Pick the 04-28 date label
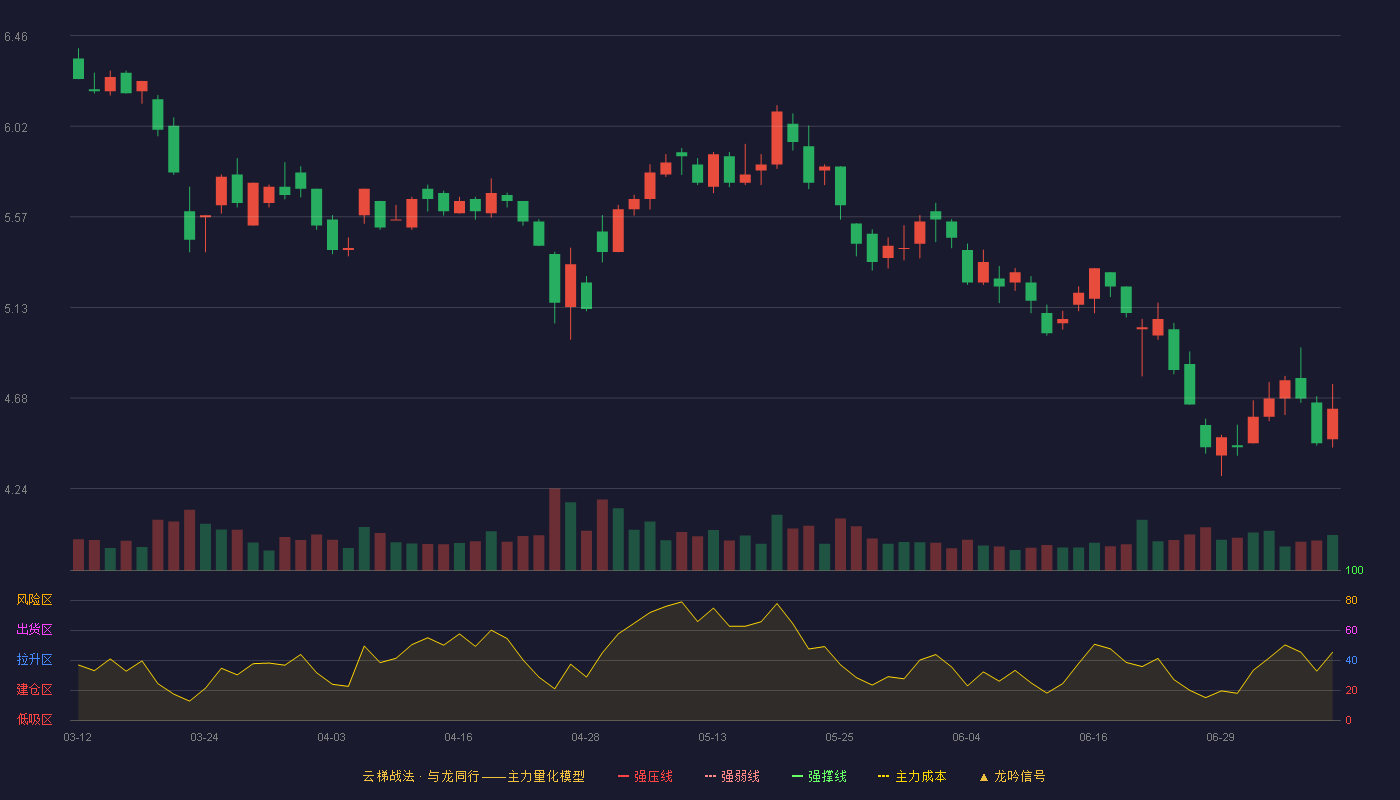 (x=585, y=738)
